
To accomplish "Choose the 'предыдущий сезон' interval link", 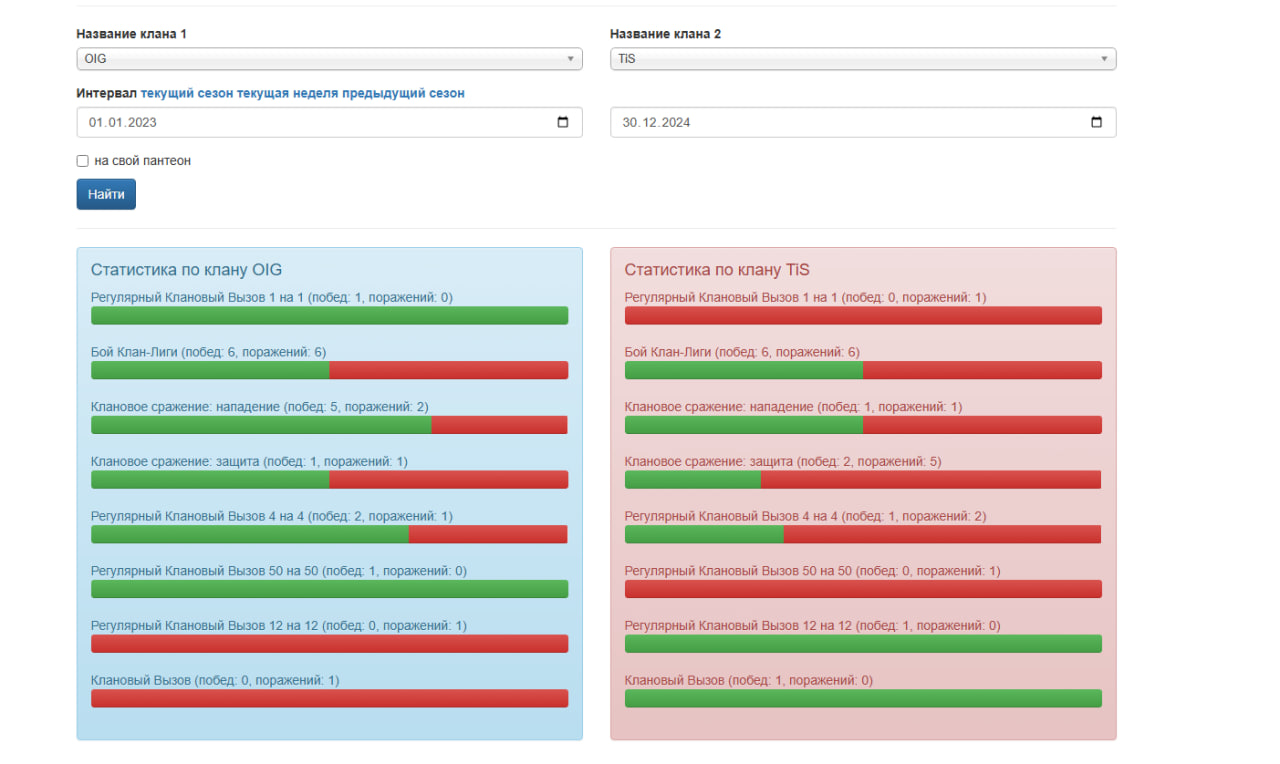I will [403, 93].
